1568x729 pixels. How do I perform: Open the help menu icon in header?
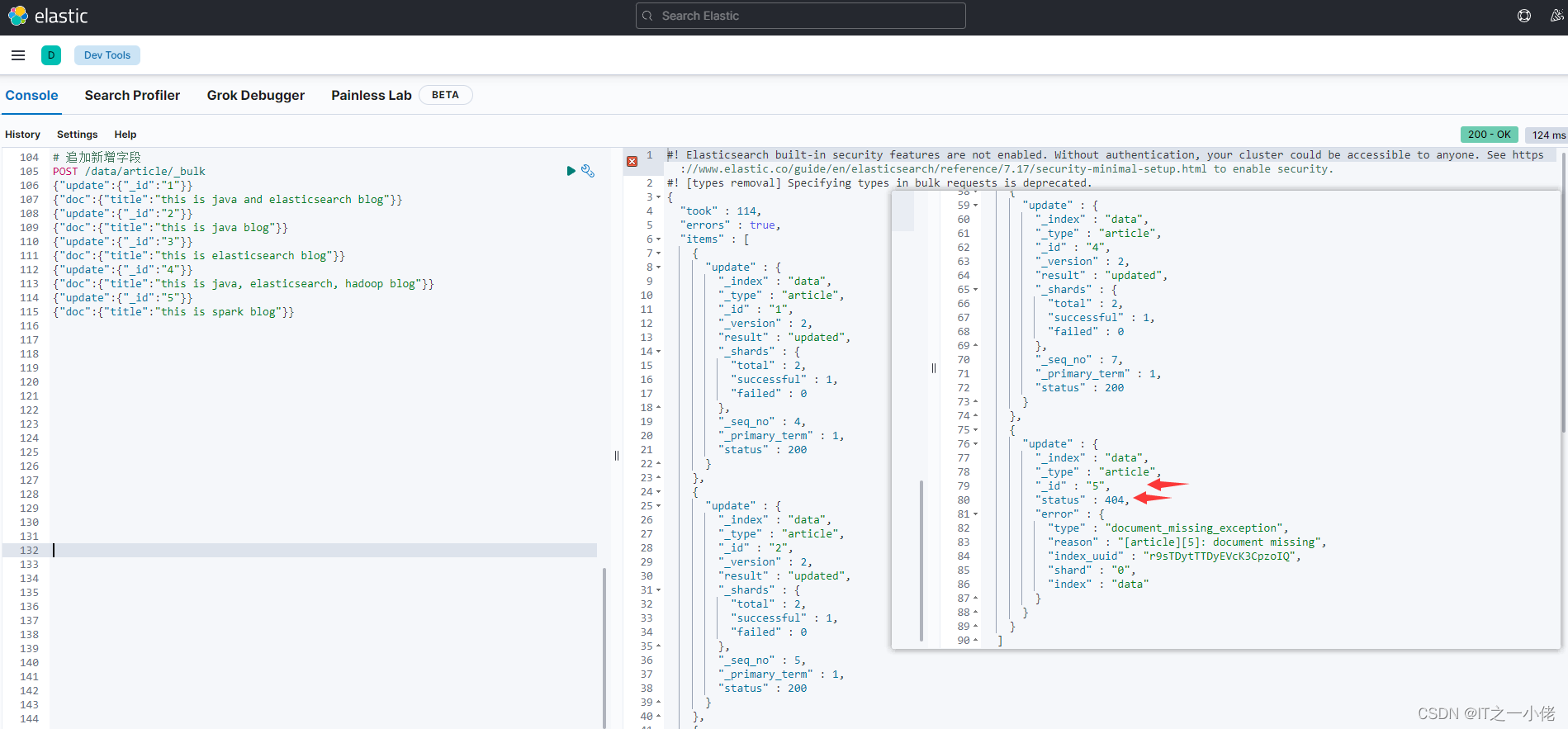pyautogui.click(x=1524, y=16)
